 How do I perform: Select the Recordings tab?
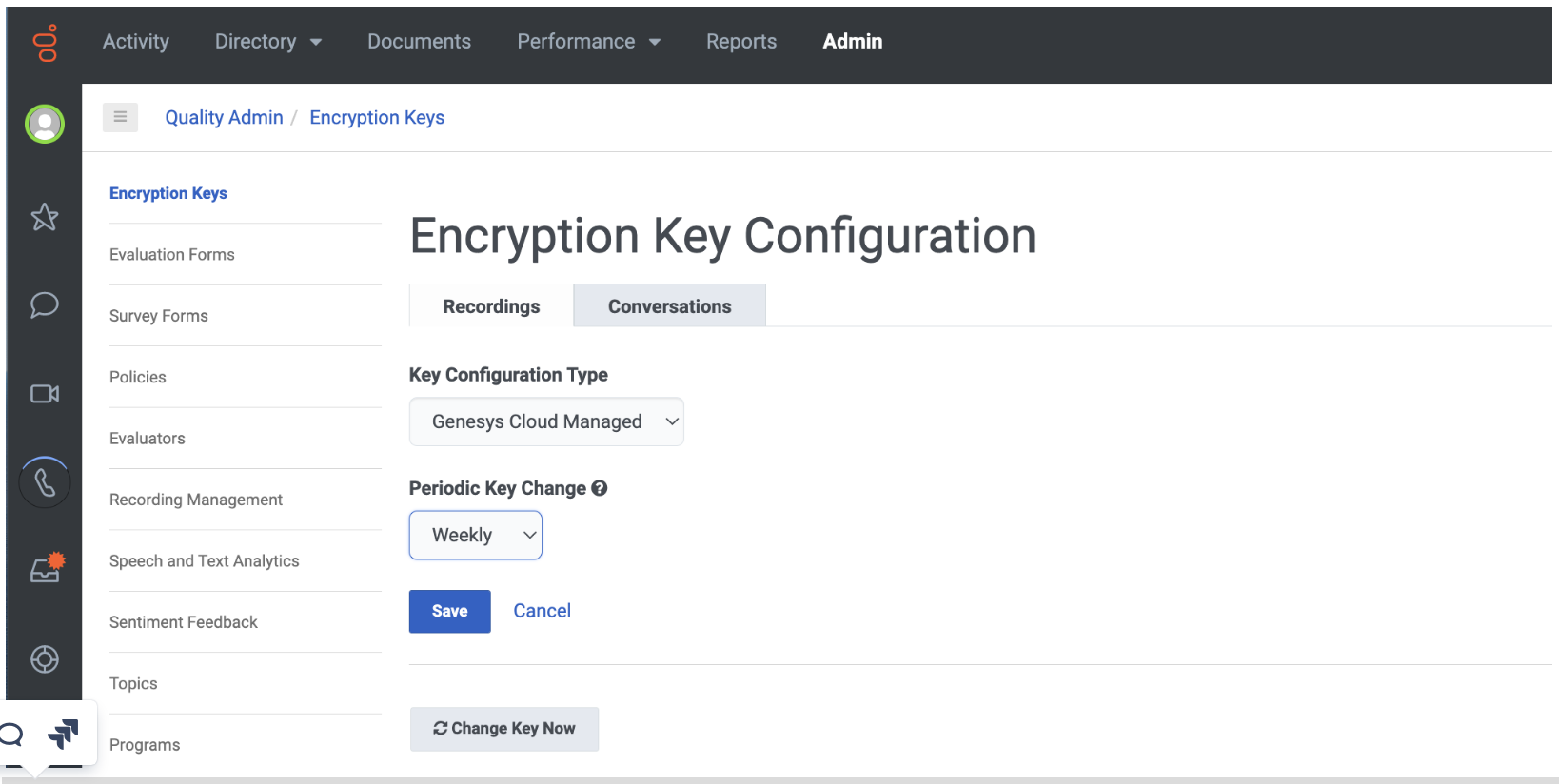click(491, 306)
